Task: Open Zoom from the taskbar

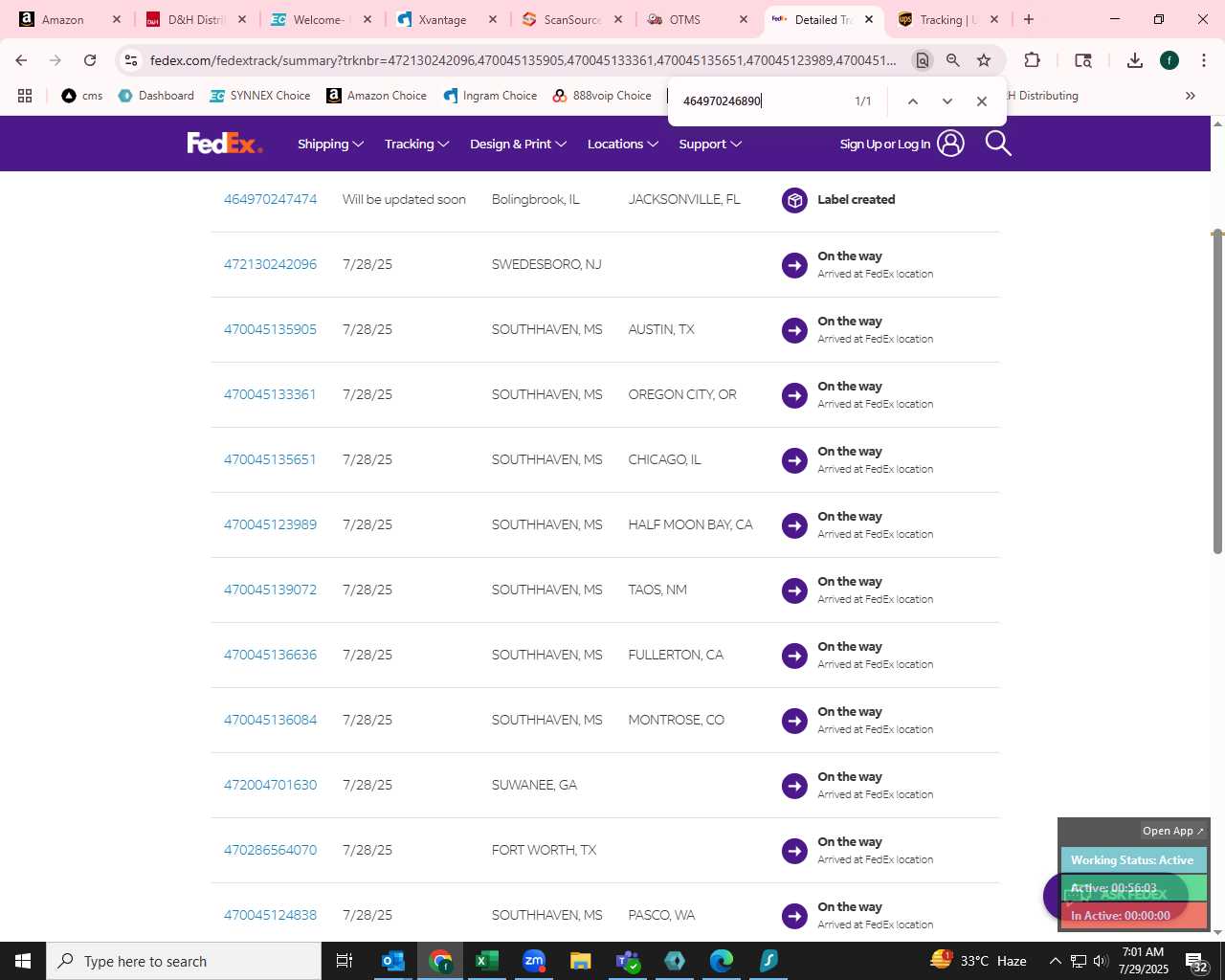Action: tap(534, 961)
